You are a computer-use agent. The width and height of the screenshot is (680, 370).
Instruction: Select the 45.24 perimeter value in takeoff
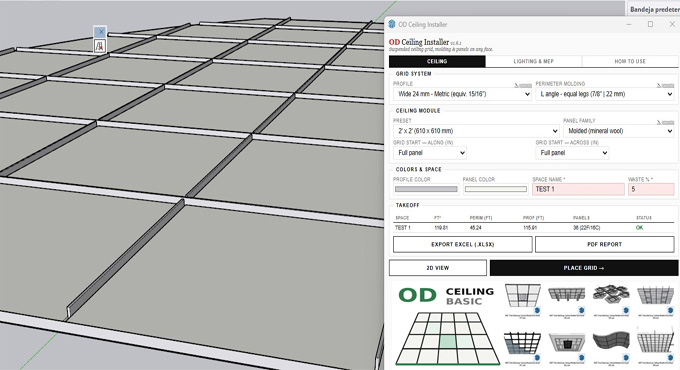coord(475,228)
